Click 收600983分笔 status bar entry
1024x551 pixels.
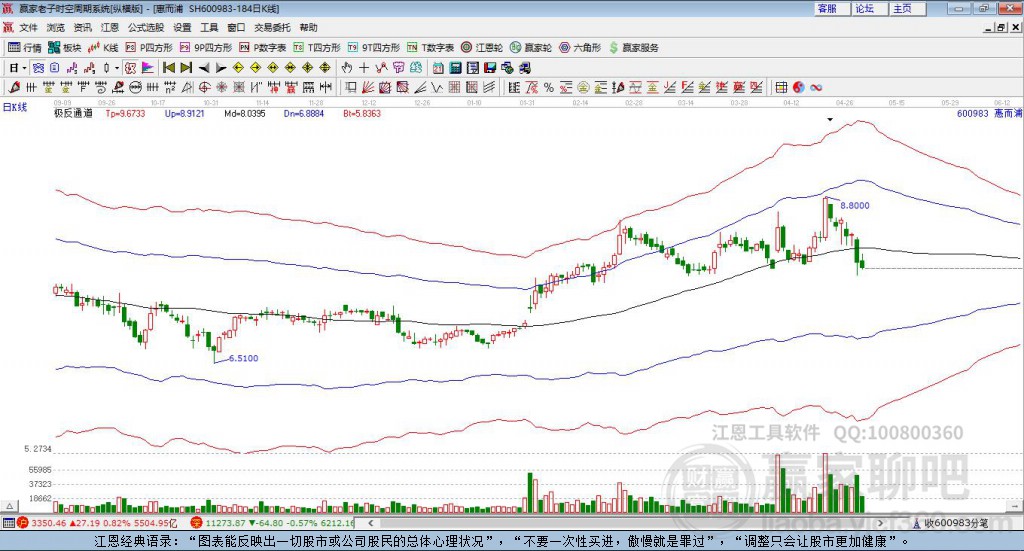[951, 523]
